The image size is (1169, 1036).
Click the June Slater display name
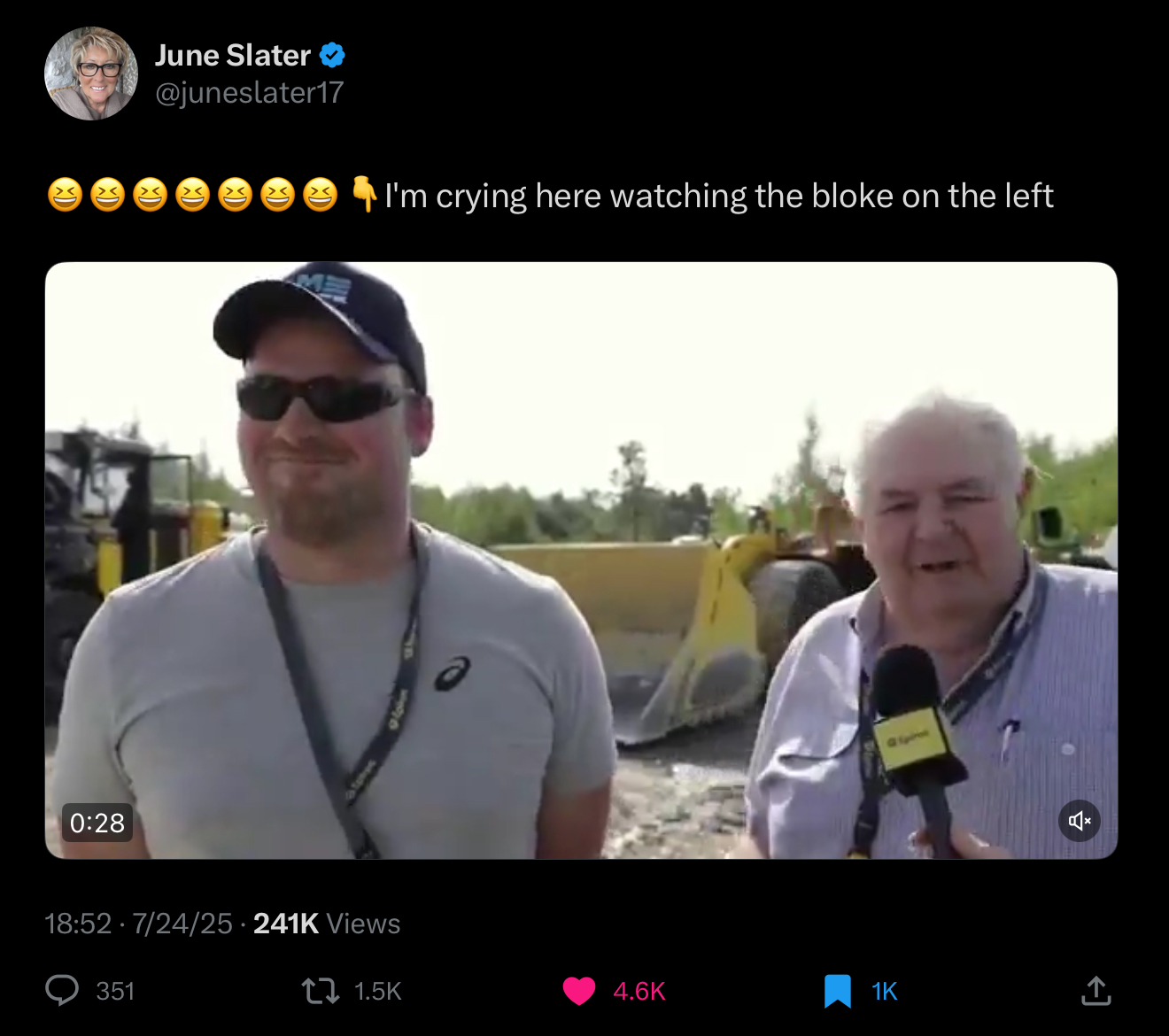tap(233, 55)
